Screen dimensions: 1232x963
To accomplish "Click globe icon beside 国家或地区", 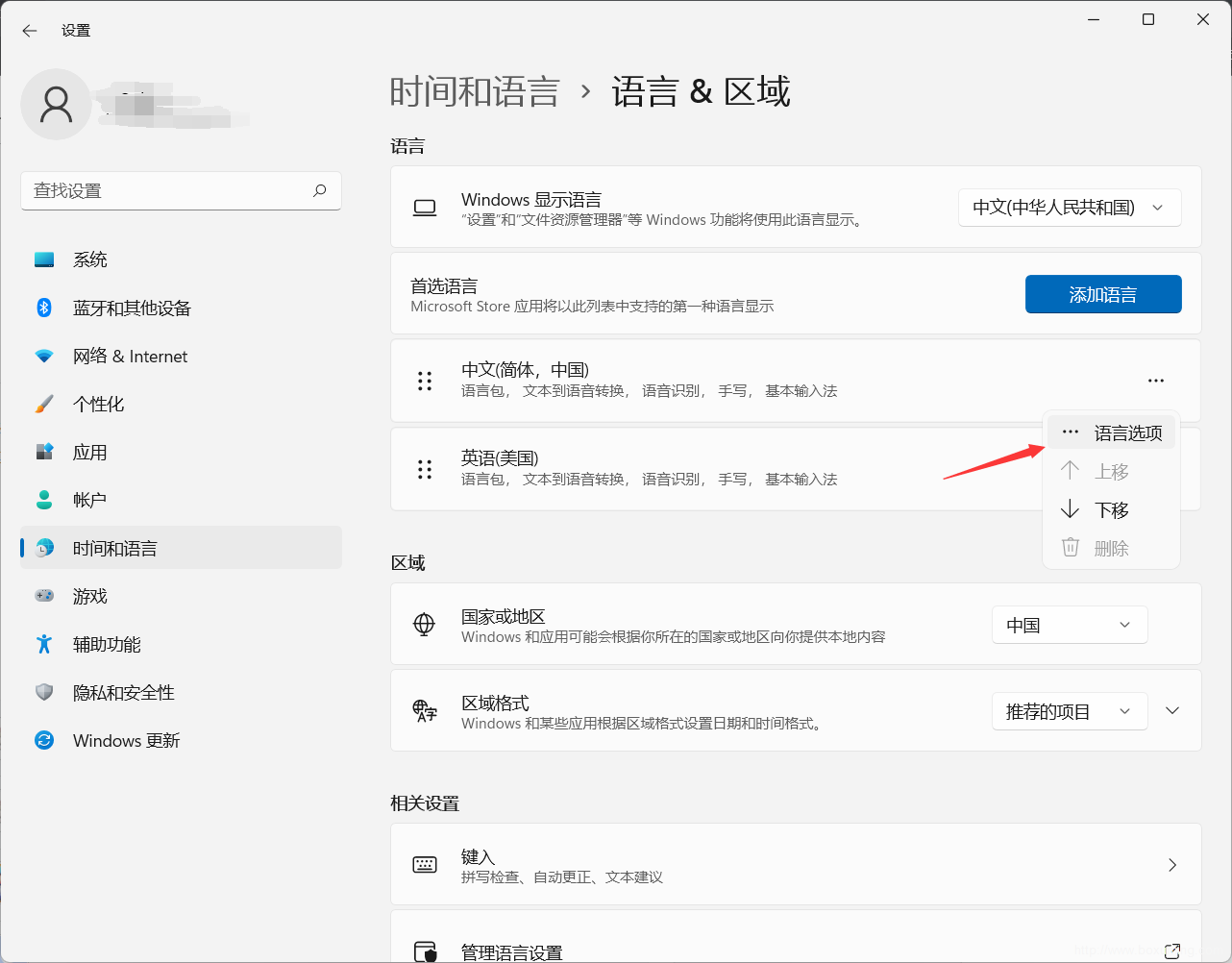I will [x=424, y=625].
